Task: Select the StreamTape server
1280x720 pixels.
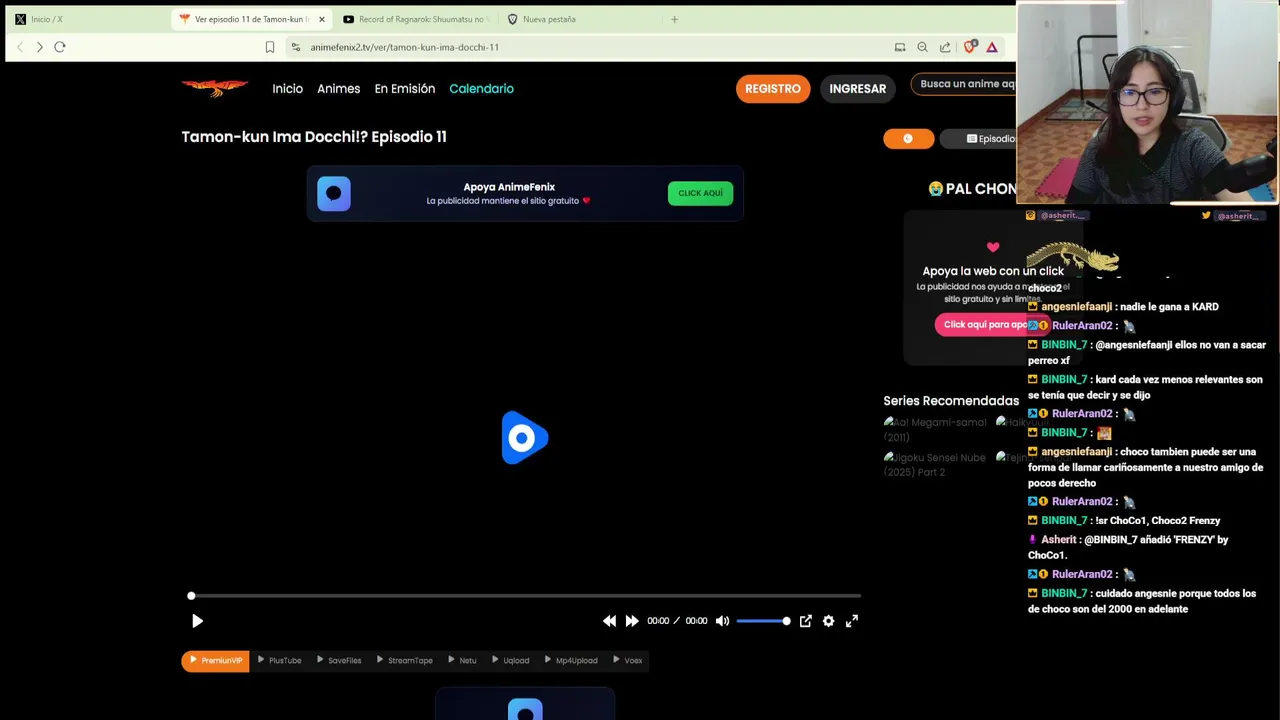Action: (x=405, y=660)
